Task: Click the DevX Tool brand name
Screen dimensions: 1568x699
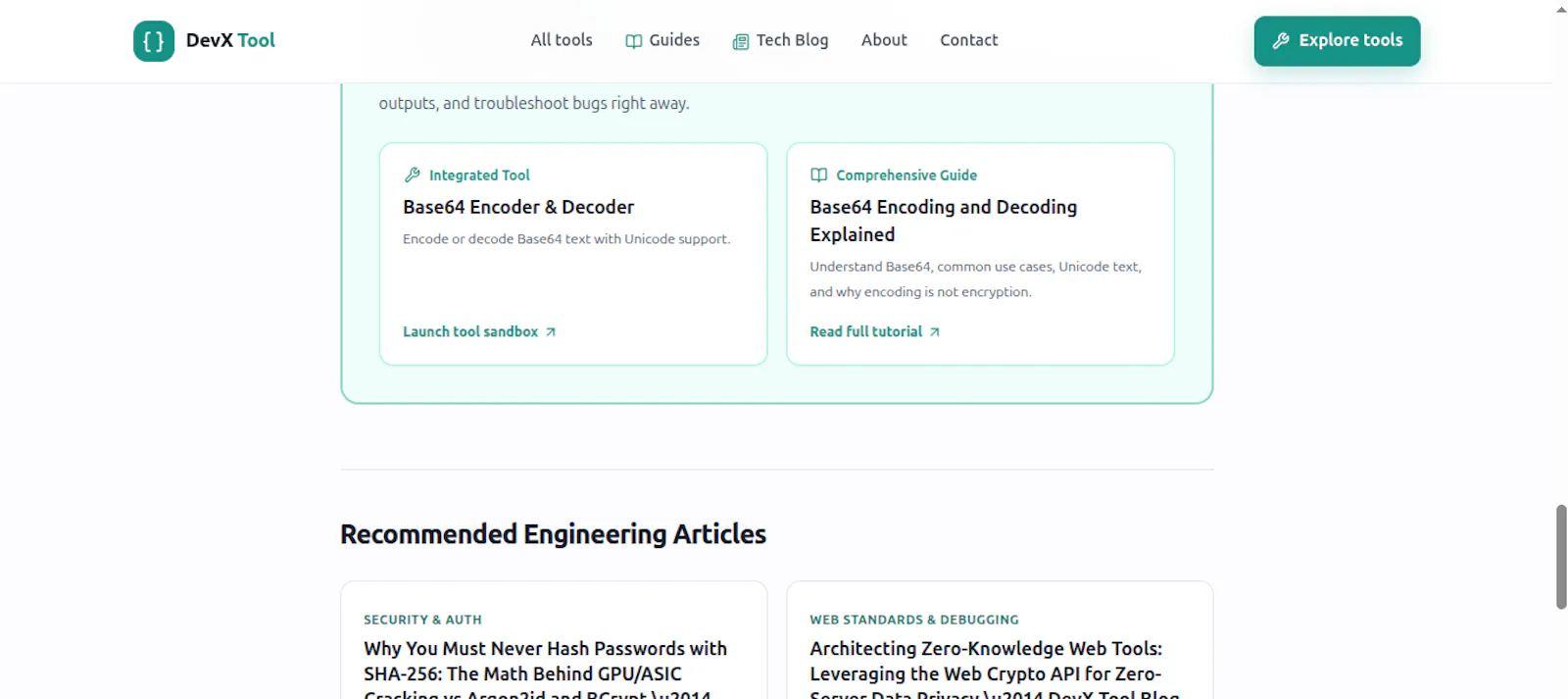Action: click(230, 40)
